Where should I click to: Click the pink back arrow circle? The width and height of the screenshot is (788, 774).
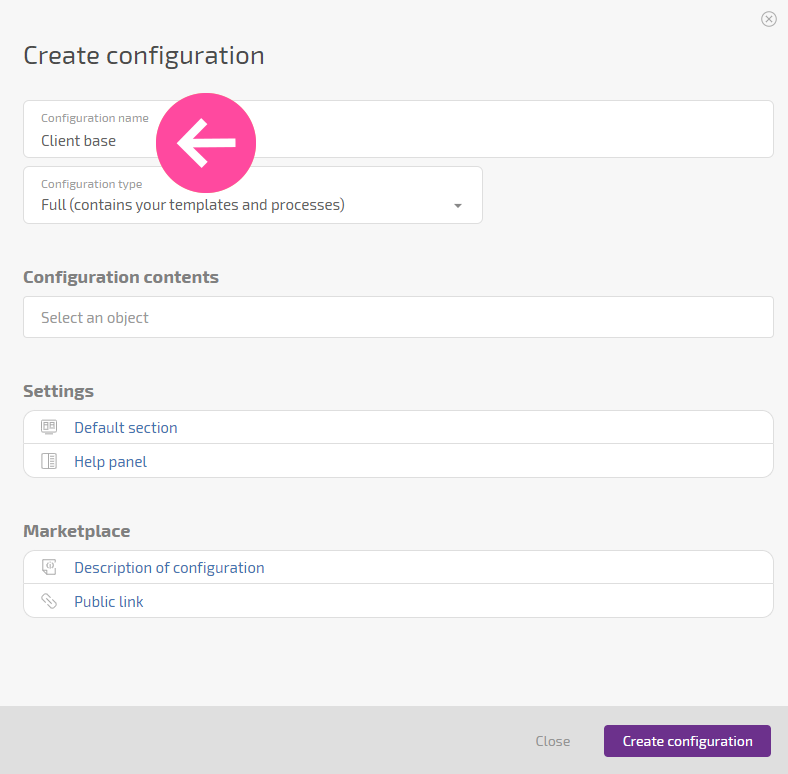(x=206, y=143)
